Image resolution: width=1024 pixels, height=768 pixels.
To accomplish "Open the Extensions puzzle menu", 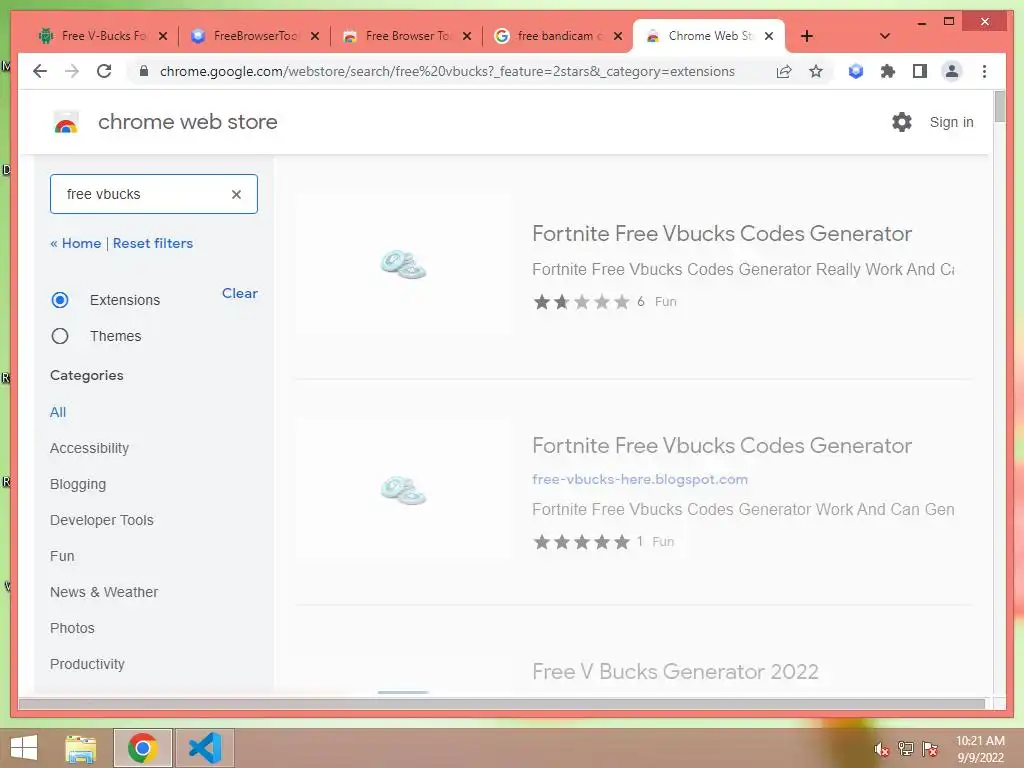I will point(888,71).
